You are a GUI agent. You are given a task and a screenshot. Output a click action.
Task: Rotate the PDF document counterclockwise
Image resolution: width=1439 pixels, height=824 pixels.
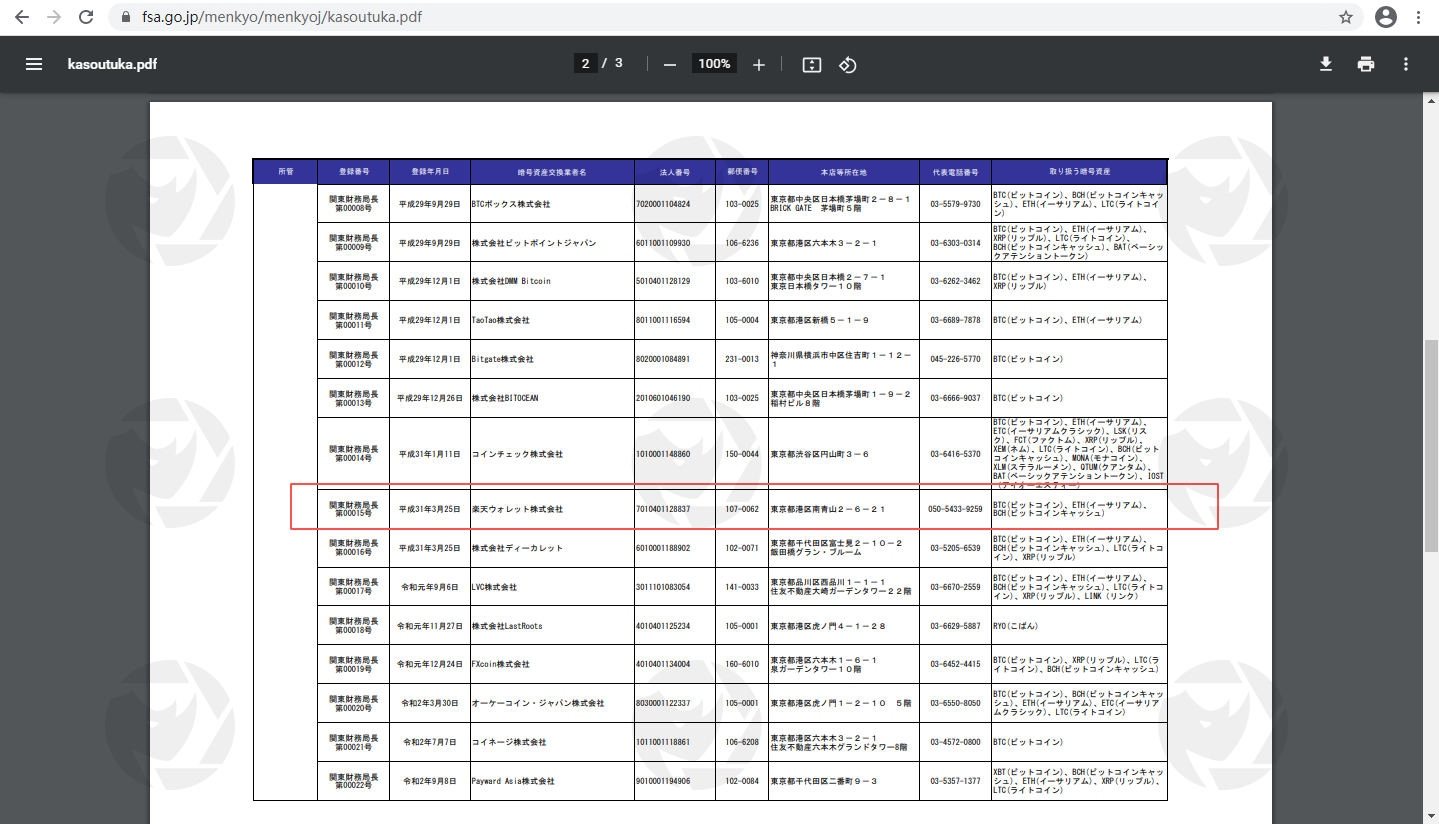pos(848,64)
